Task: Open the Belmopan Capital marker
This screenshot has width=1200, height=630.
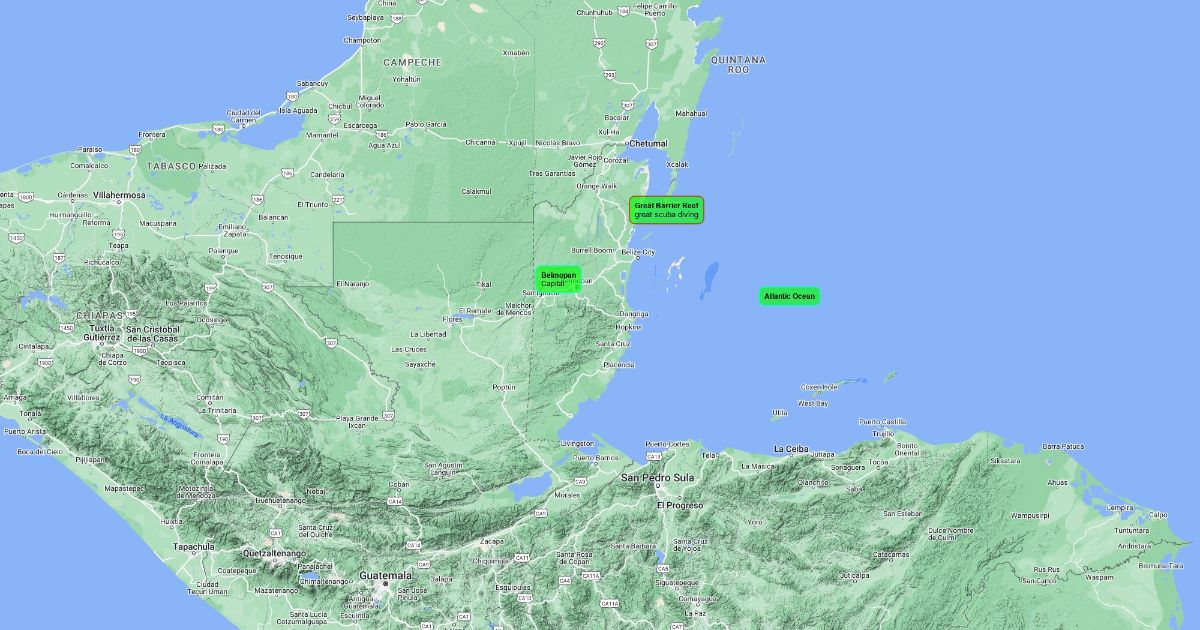Action: pos(558,279)
